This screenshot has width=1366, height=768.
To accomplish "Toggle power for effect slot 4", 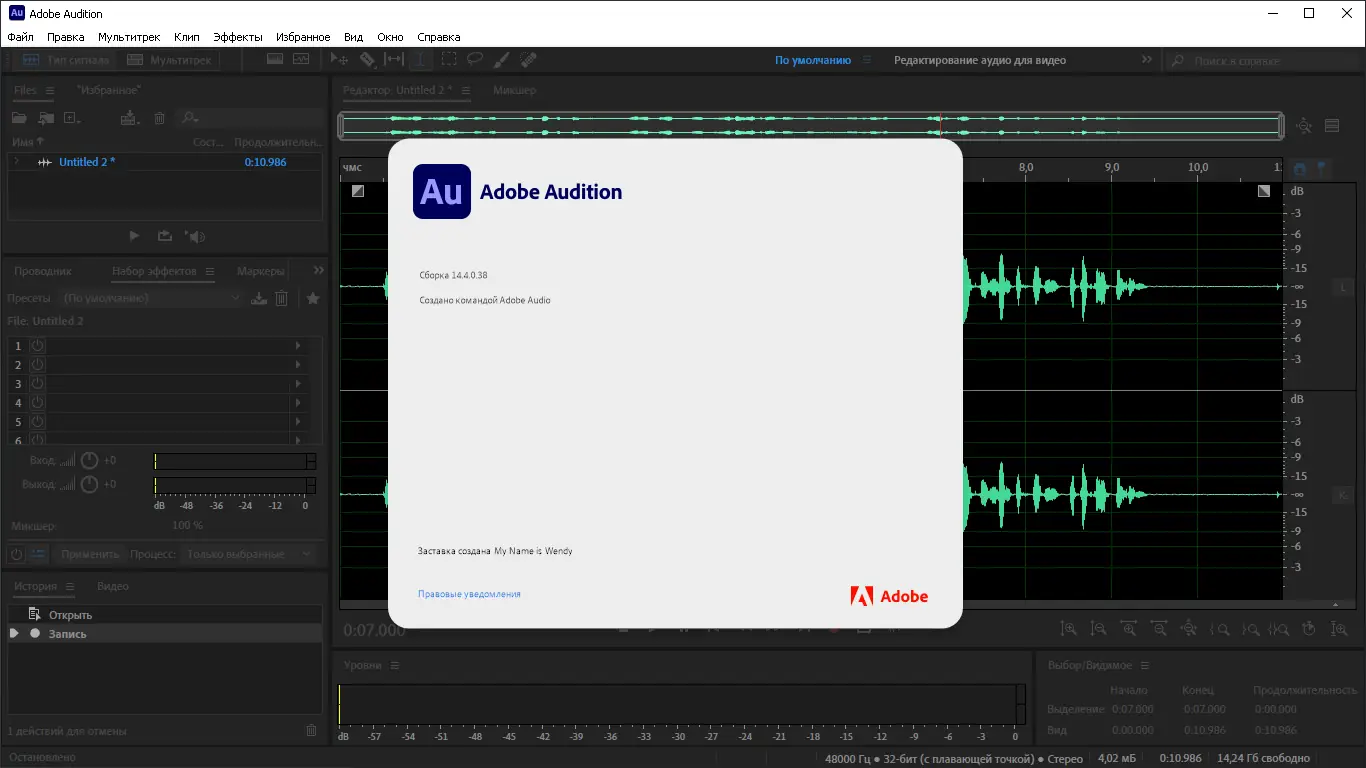I will tap(37, 402).
